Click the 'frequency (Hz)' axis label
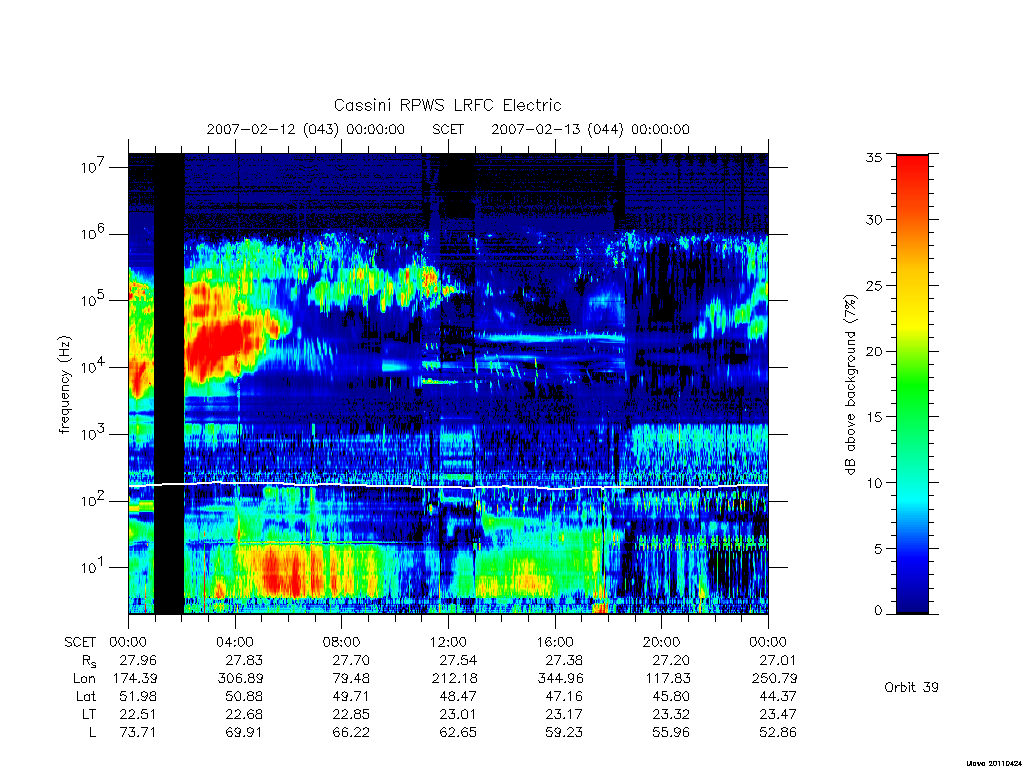 click(64, 385)
